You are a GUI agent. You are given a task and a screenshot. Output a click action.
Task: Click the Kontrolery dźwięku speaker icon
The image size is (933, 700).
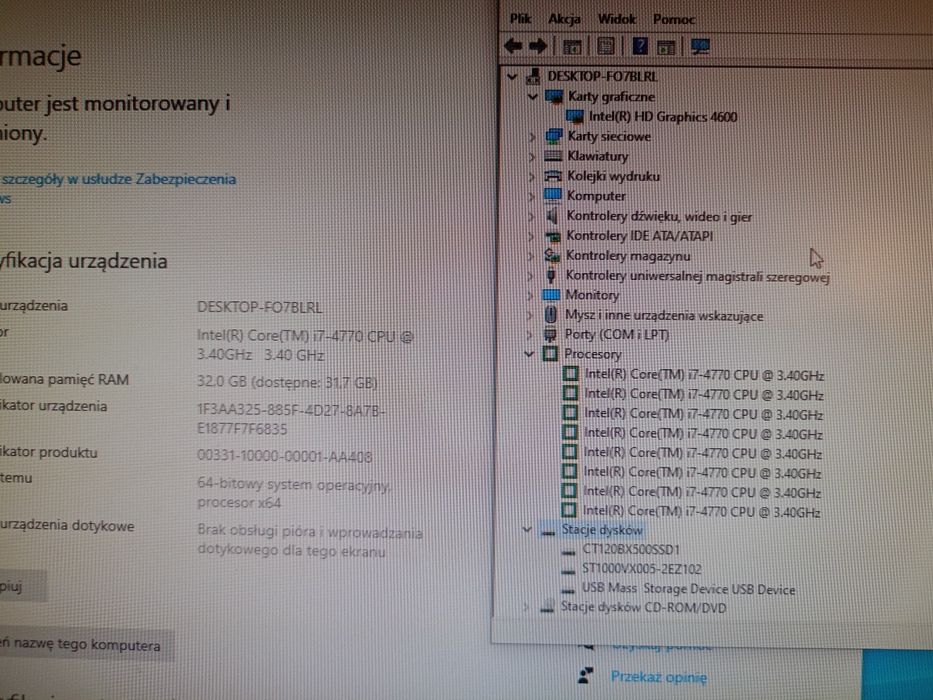pyautogui.click(x=552, y=216)
